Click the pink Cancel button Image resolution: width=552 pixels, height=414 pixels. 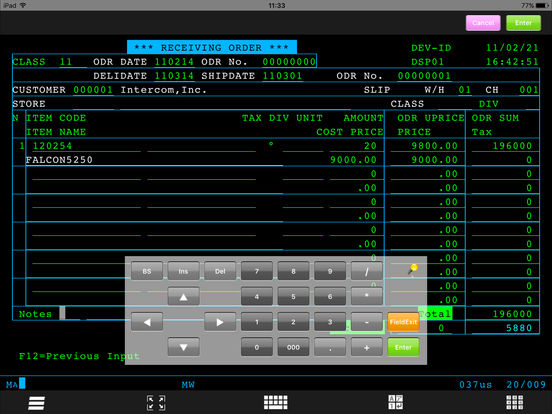(x=483, y=23)
